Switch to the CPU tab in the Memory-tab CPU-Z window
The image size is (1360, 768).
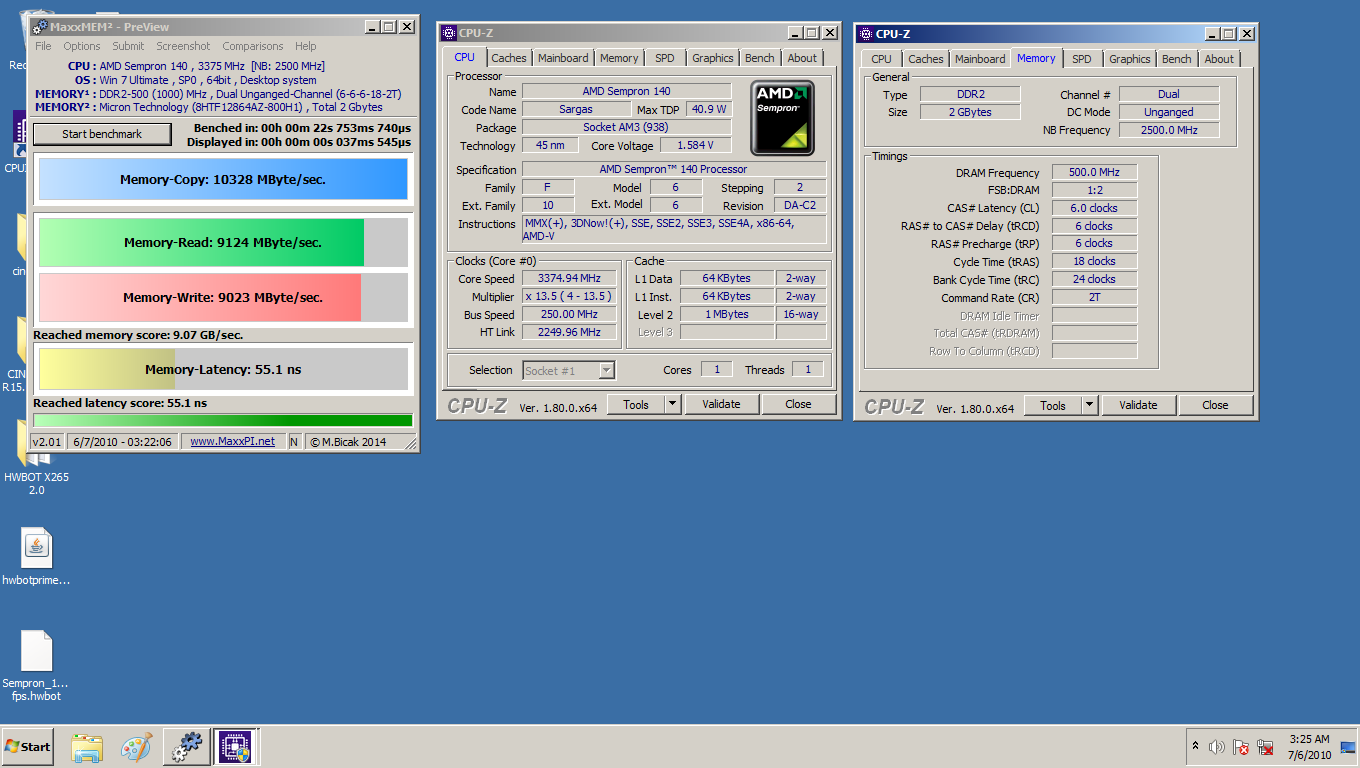881,59
